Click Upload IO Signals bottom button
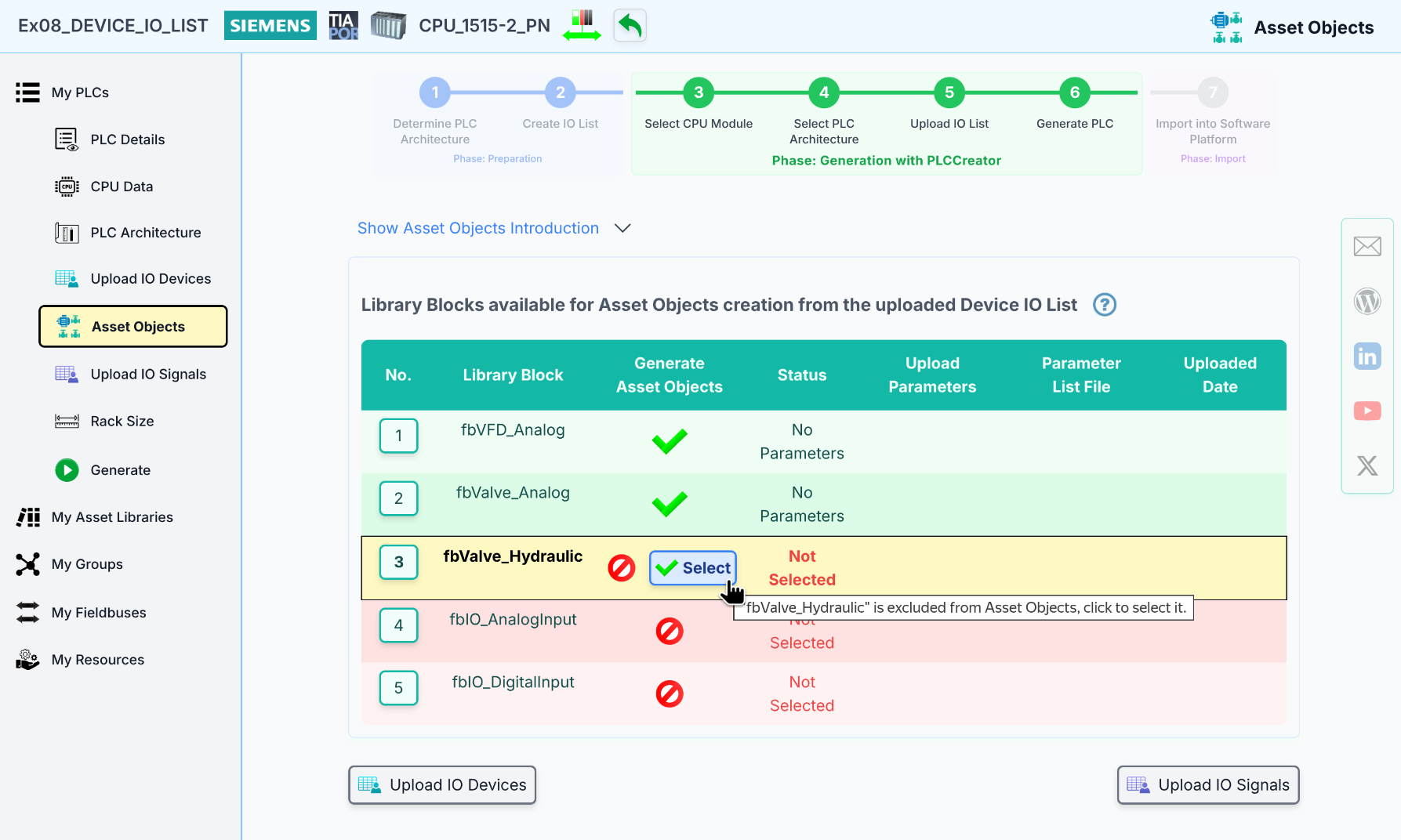This screenshot has width=1401, height=840. point(1207,785)
